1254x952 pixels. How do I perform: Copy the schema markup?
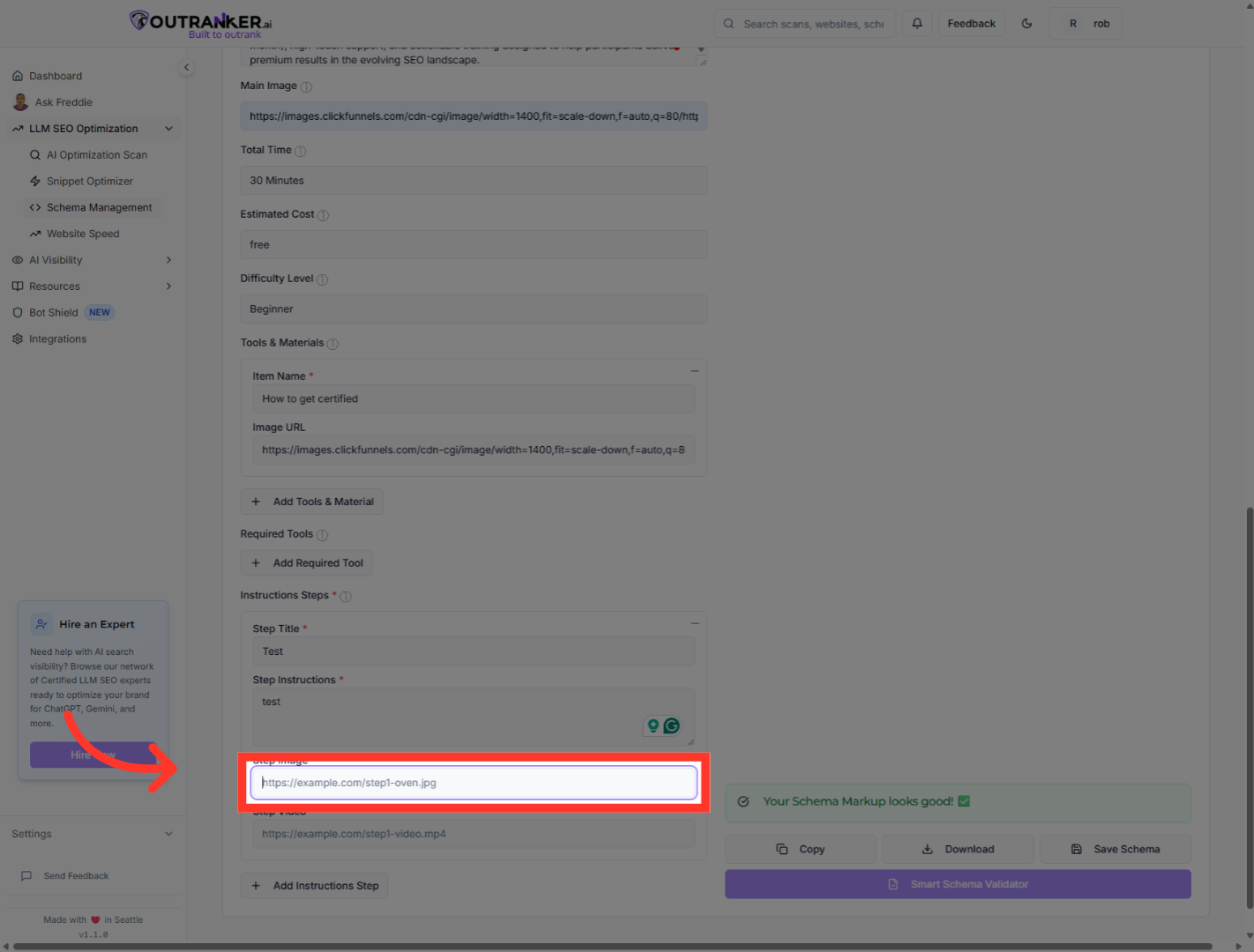pyautogui.click(x=801, y=850)
